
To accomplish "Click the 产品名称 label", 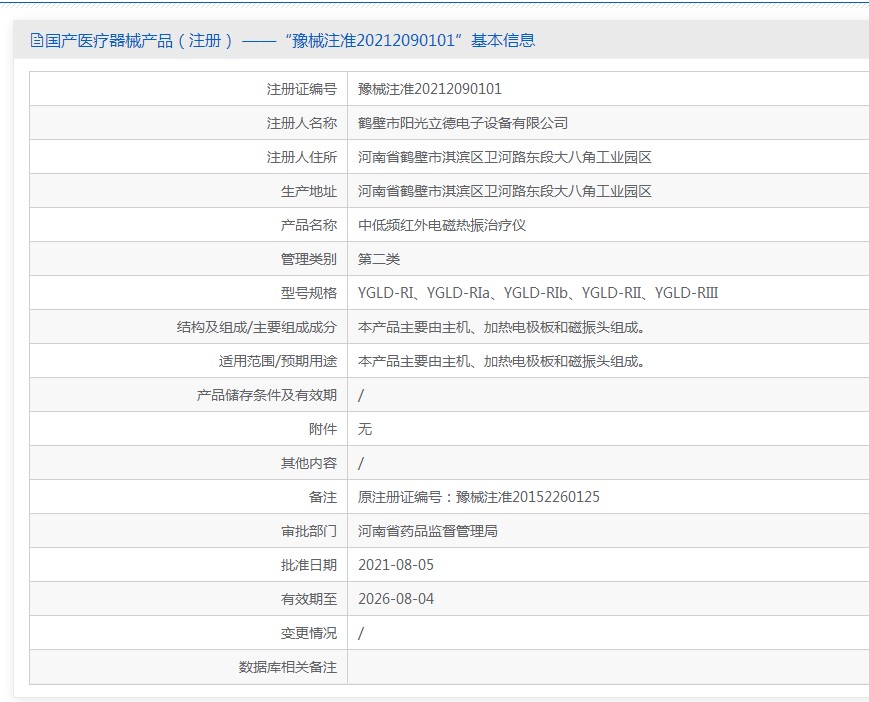I will click(309, 225).
